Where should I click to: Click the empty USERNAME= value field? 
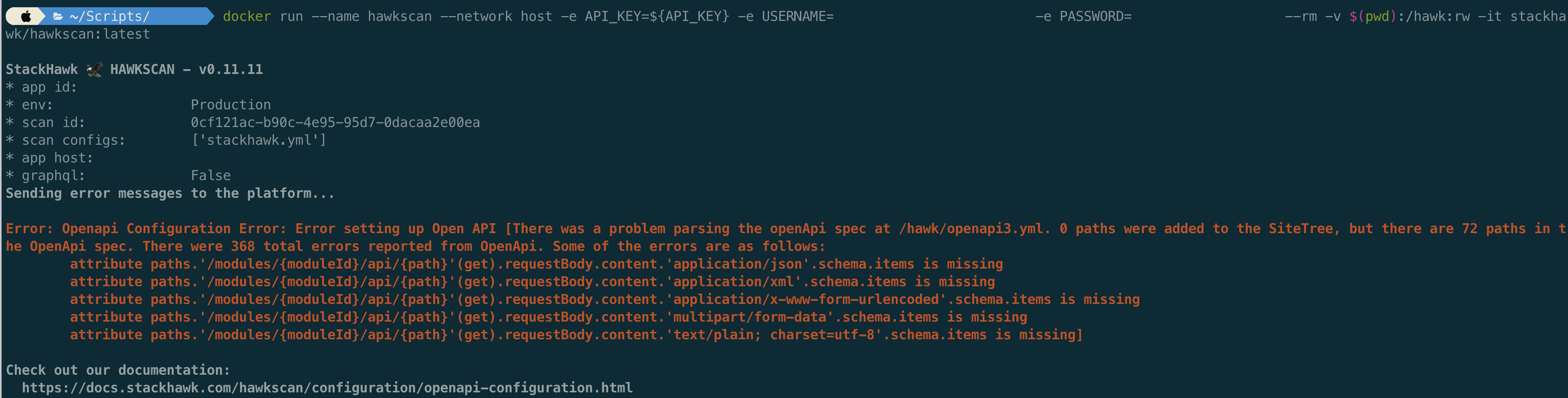point(930,16)
